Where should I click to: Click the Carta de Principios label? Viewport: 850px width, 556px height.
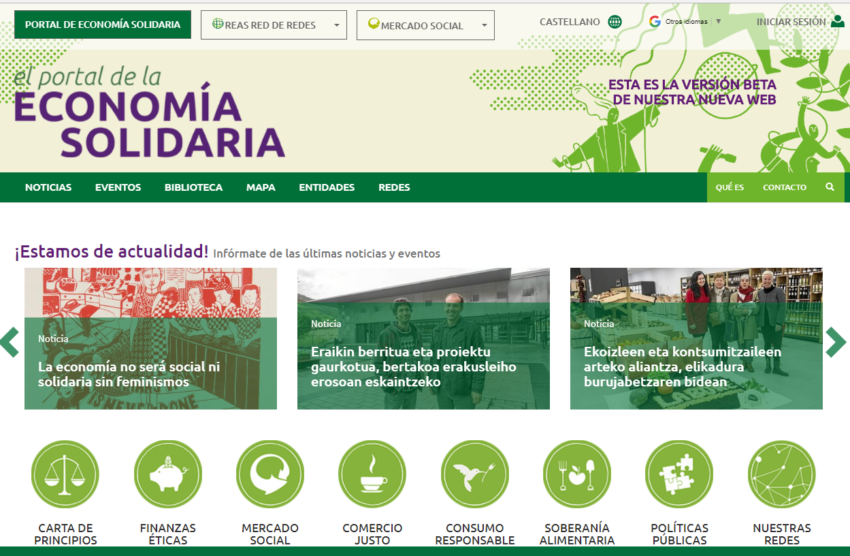pos(66,534)
